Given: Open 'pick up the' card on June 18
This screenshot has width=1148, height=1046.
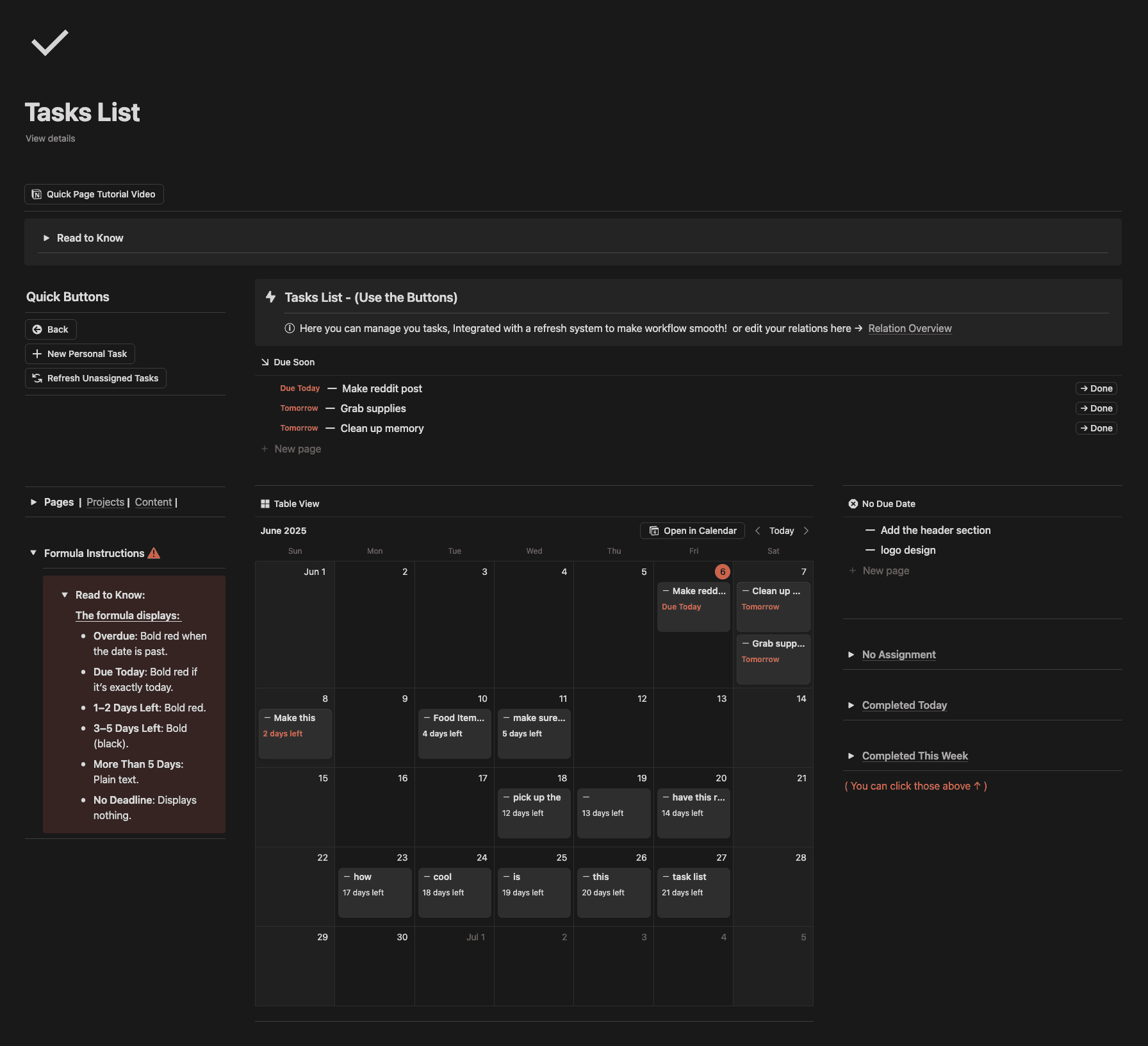Looking at the screenshot, I should pyautogui.click(x=534, y=813).
